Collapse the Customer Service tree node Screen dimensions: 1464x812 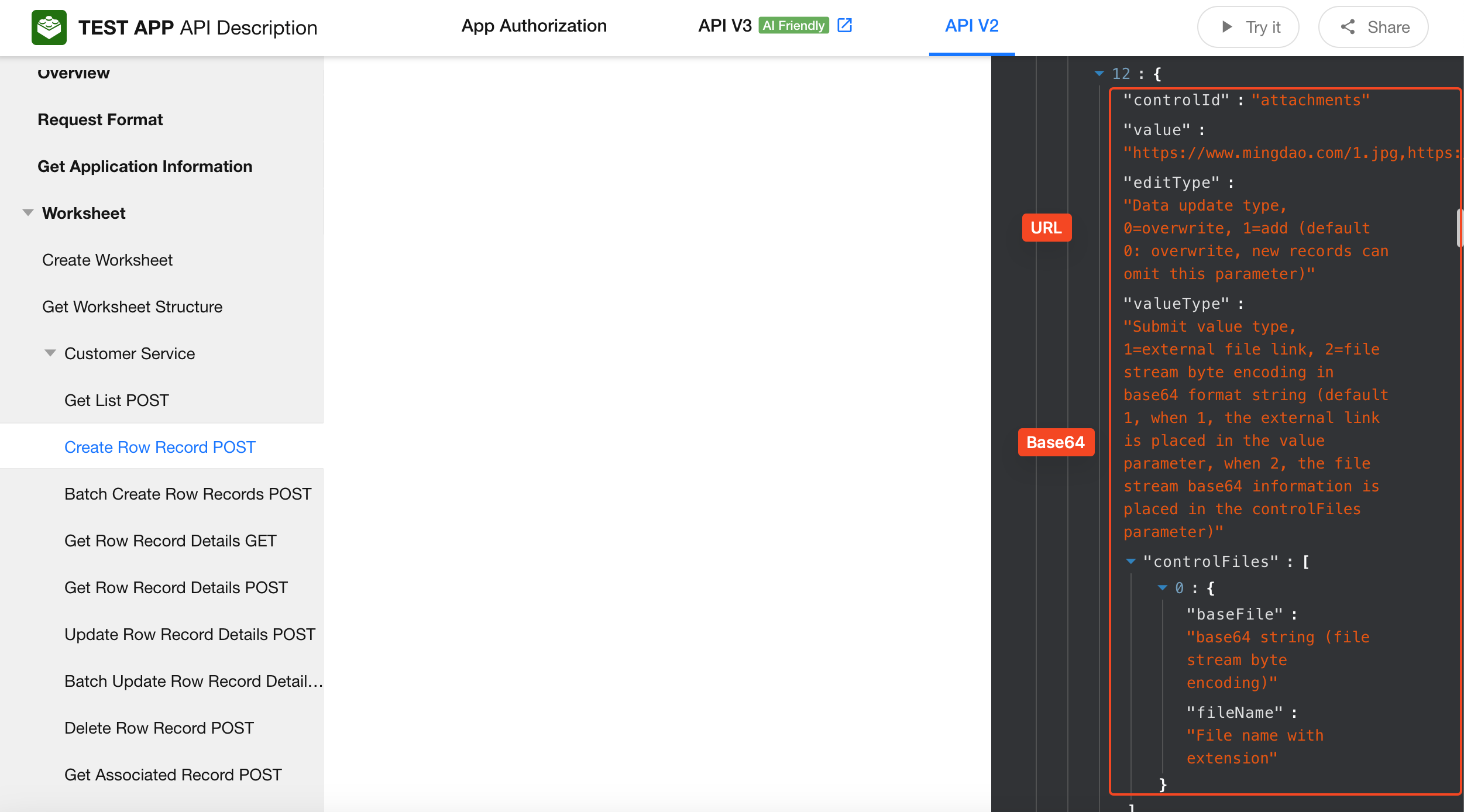[x=50, y=353]
